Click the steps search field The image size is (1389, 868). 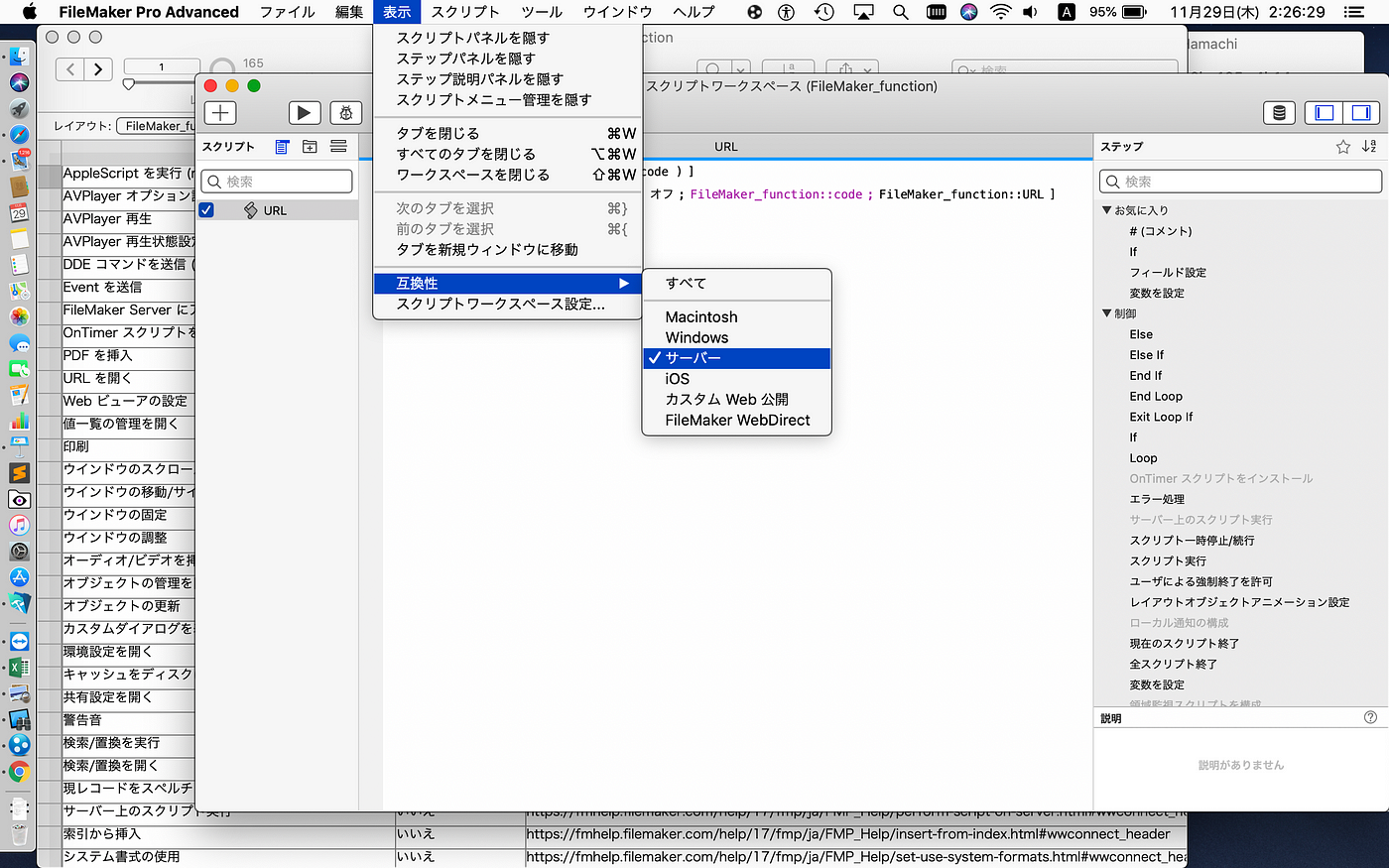click(1240, 182)
